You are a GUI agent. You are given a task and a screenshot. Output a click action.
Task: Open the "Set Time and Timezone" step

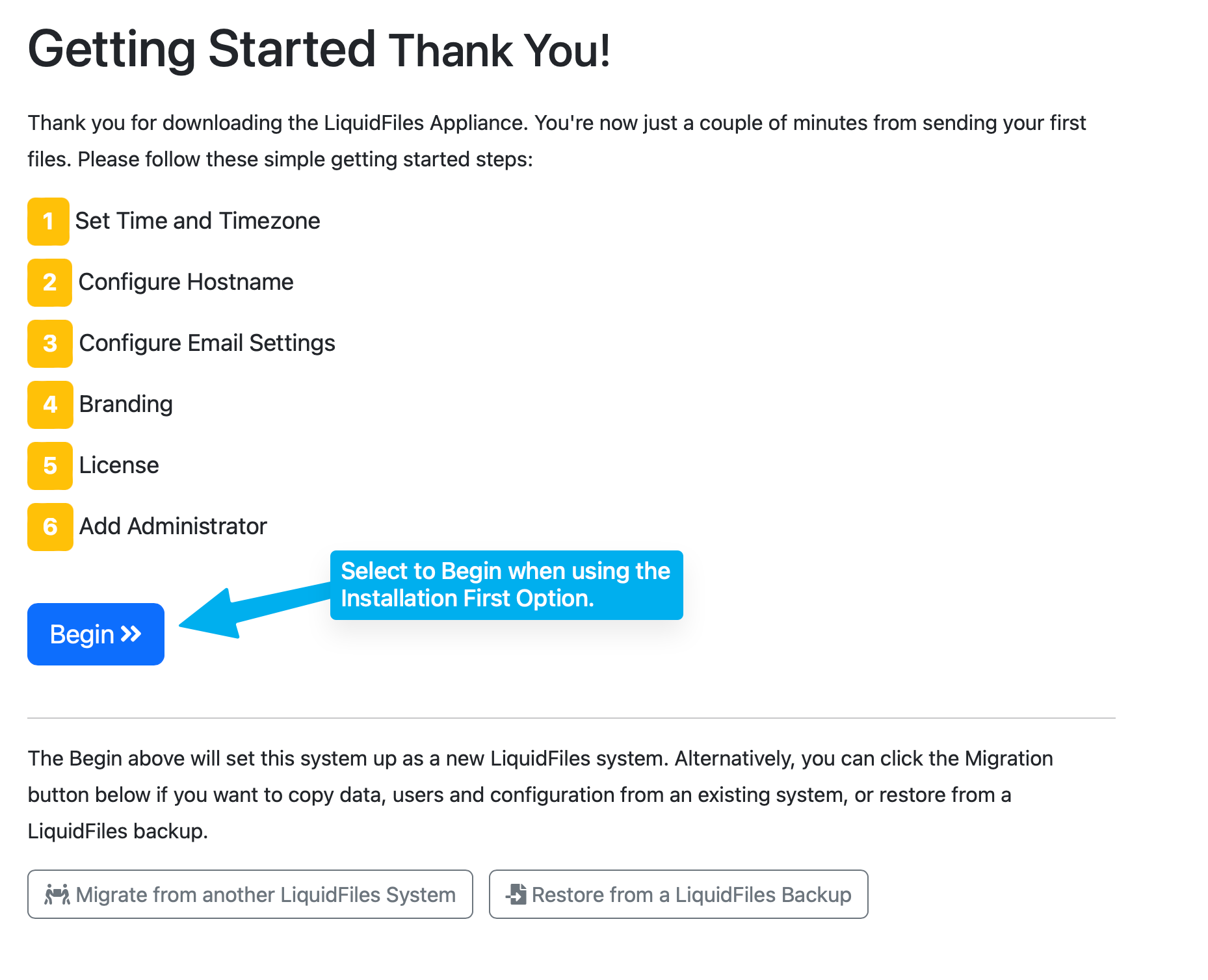click(198, 221)
